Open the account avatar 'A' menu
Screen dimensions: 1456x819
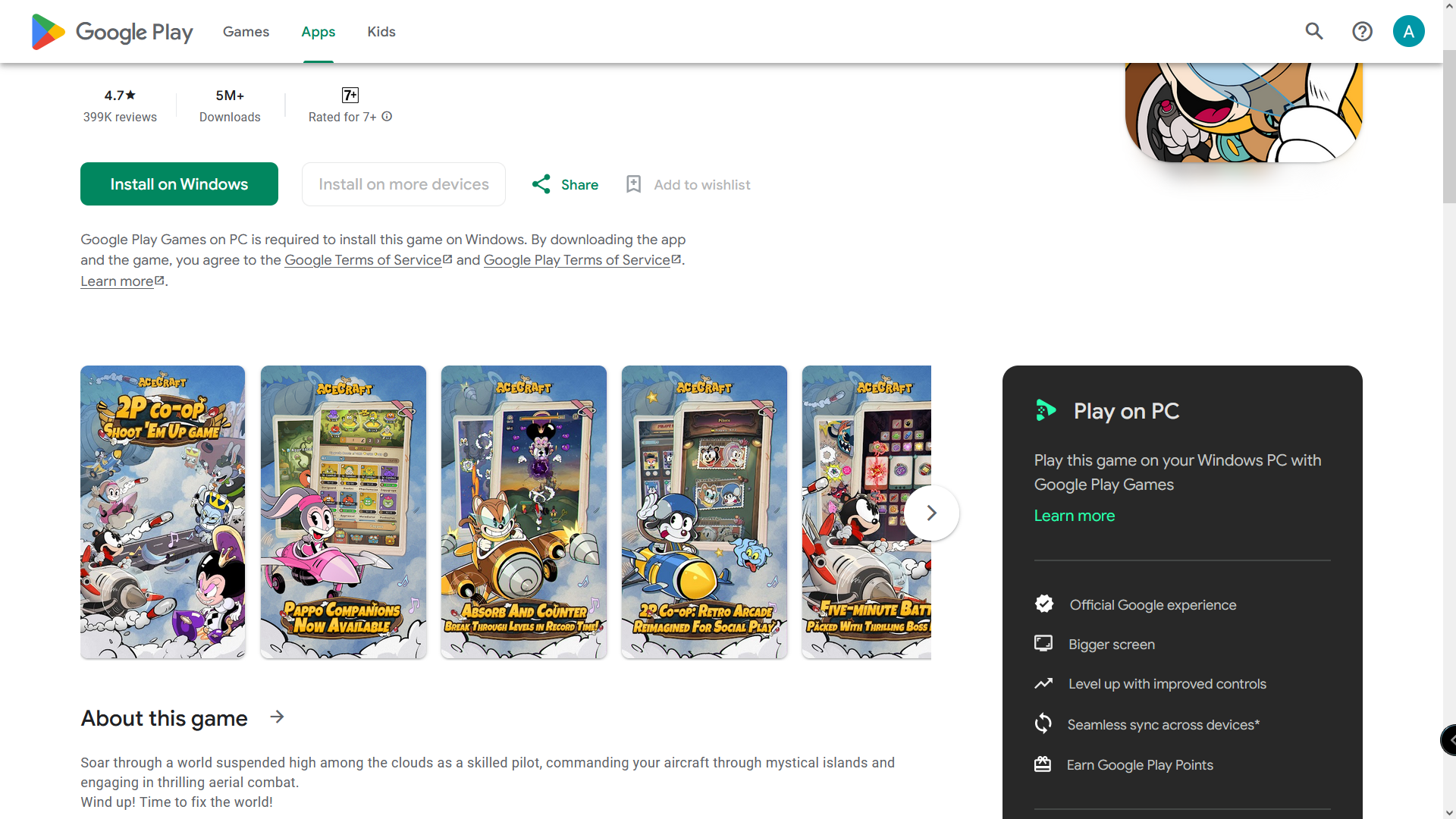(x=1408, y=31)
